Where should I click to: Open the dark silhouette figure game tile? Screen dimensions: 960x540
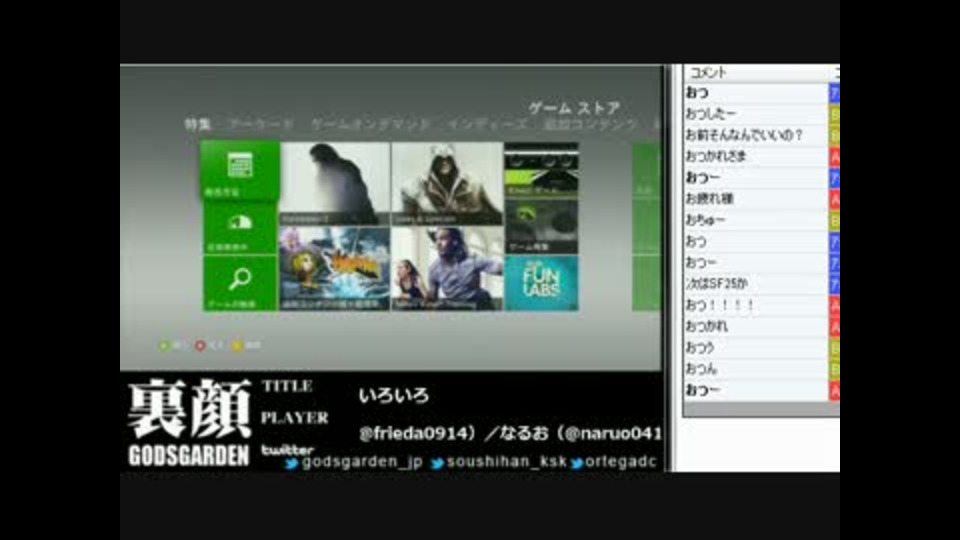pyautogui.click(x=334, y=184)
